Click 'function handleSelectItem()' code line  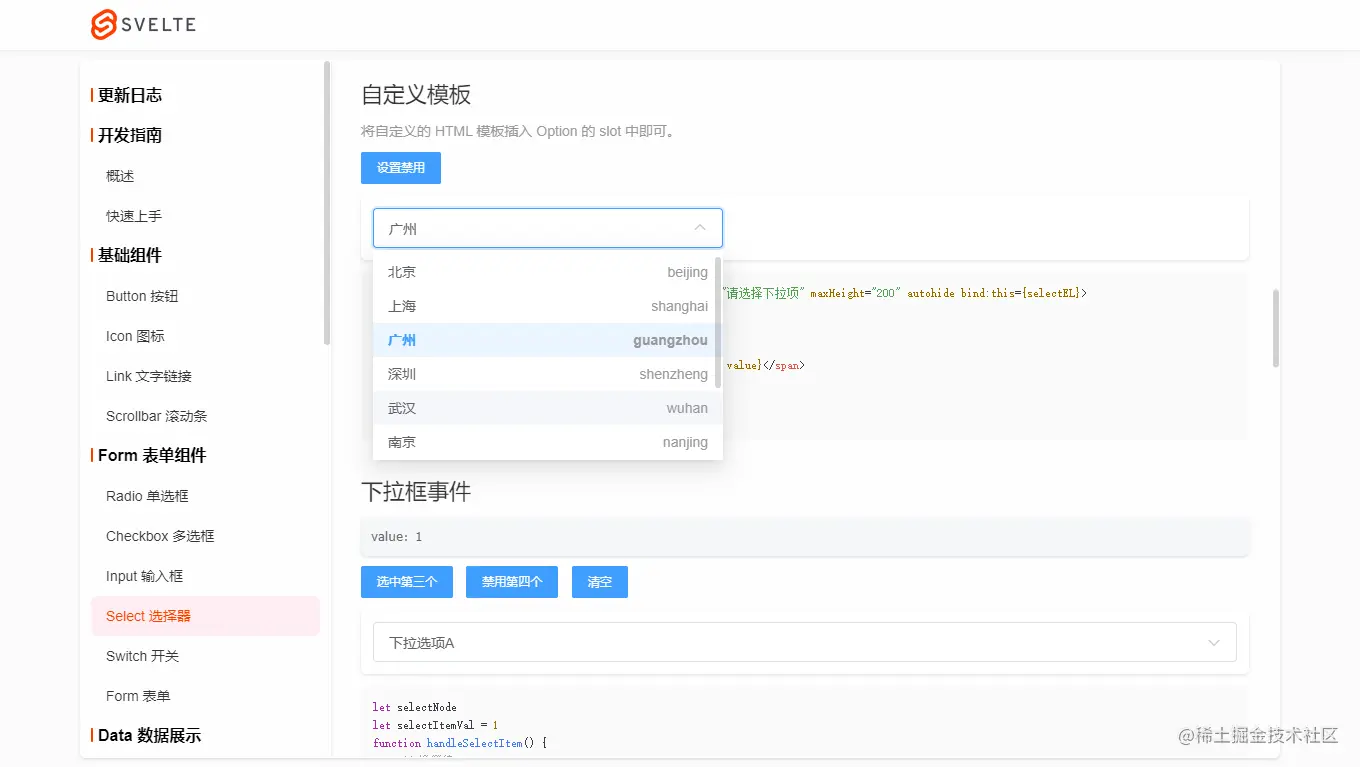tap(460, 743)
